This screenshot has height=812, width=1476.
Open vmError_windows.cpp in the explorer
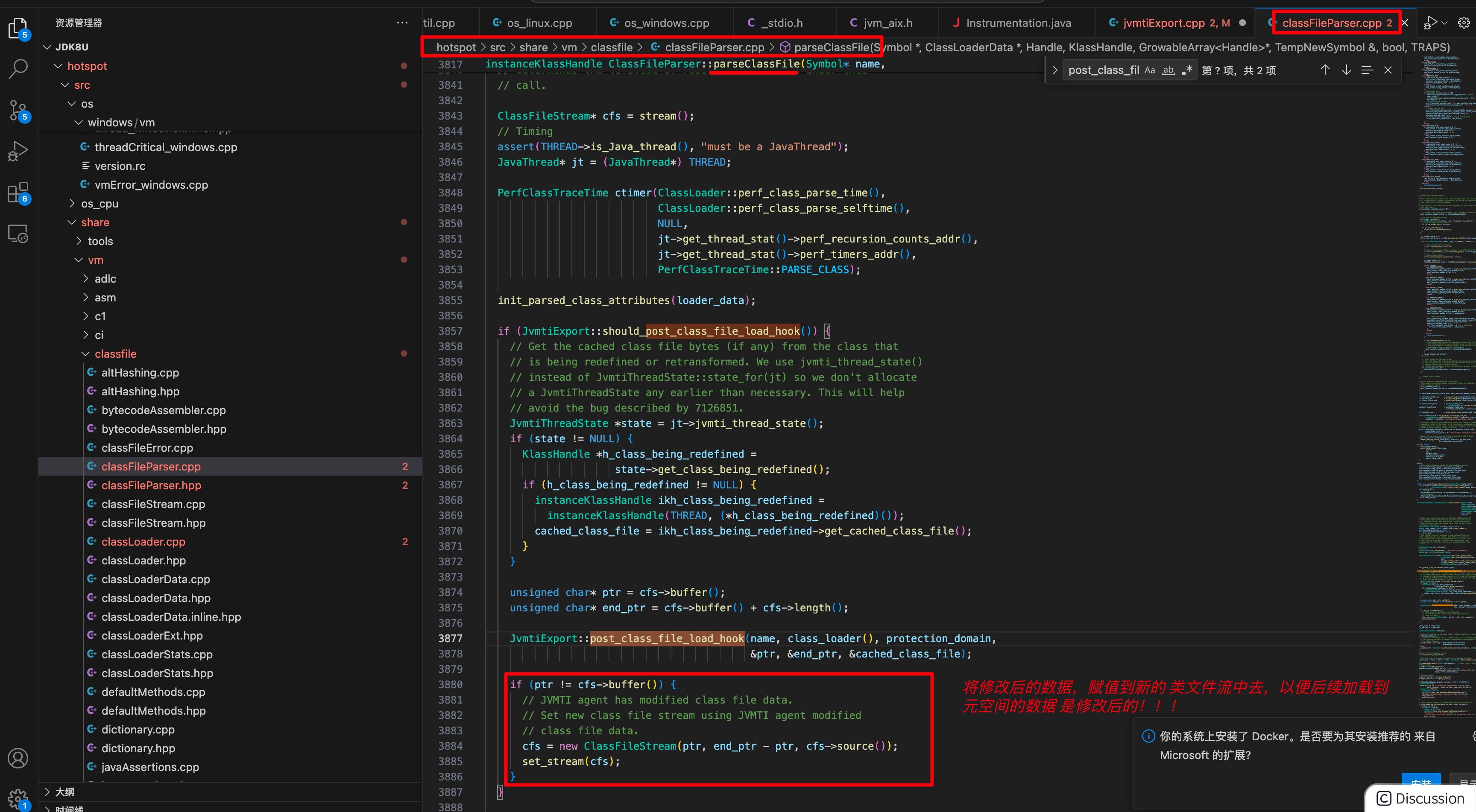pyautogui.click(x=230, y=185)
